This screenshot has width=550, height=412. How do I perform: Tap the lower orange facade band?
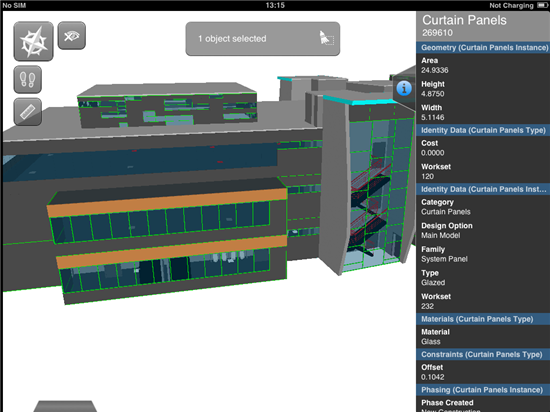tap(172, 252)
